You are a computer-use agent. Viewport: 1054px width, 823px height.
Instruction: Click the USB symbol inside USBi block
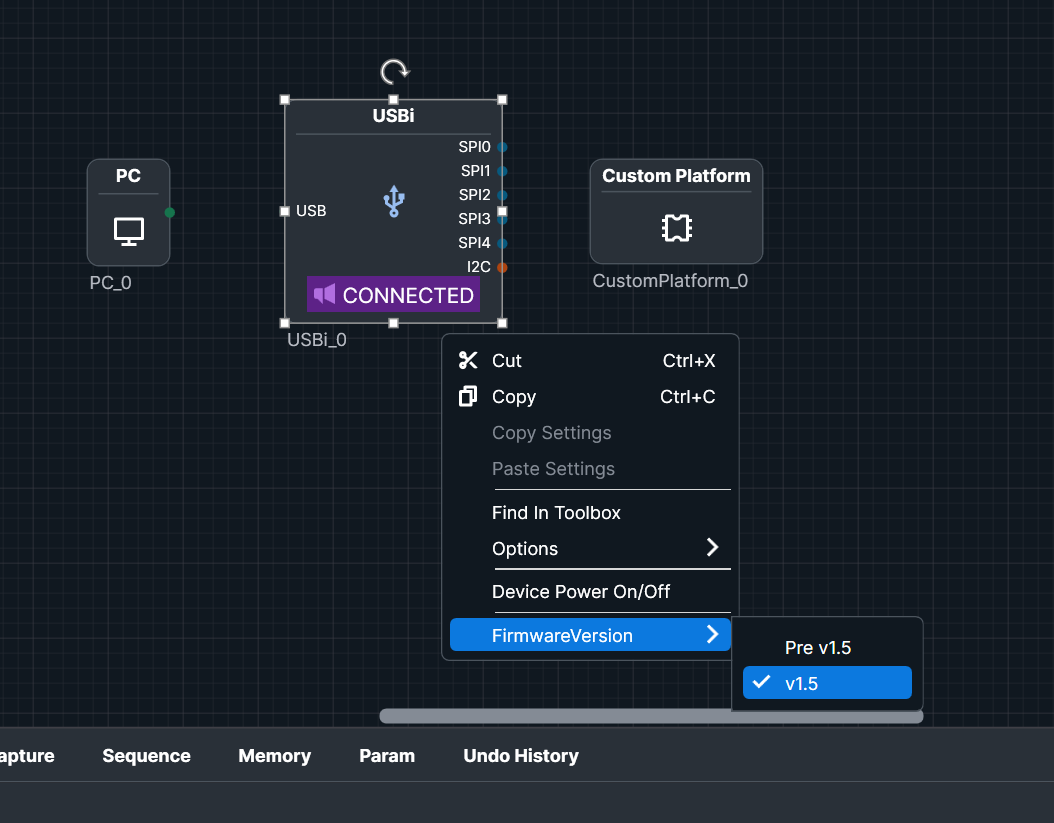pos(394,202)
